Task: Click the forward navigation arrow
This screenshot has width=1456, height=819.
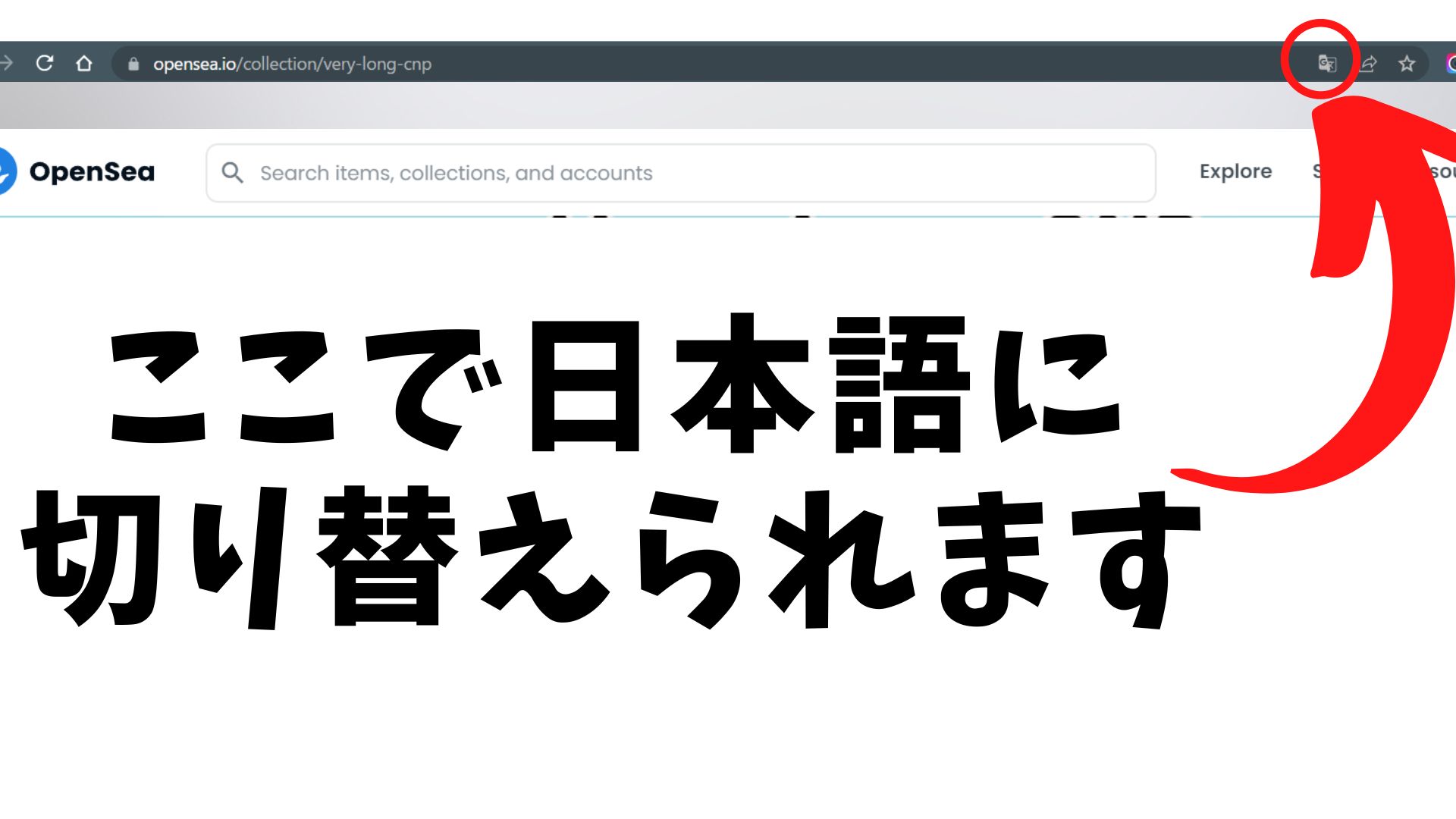Action: click(6, 64)
